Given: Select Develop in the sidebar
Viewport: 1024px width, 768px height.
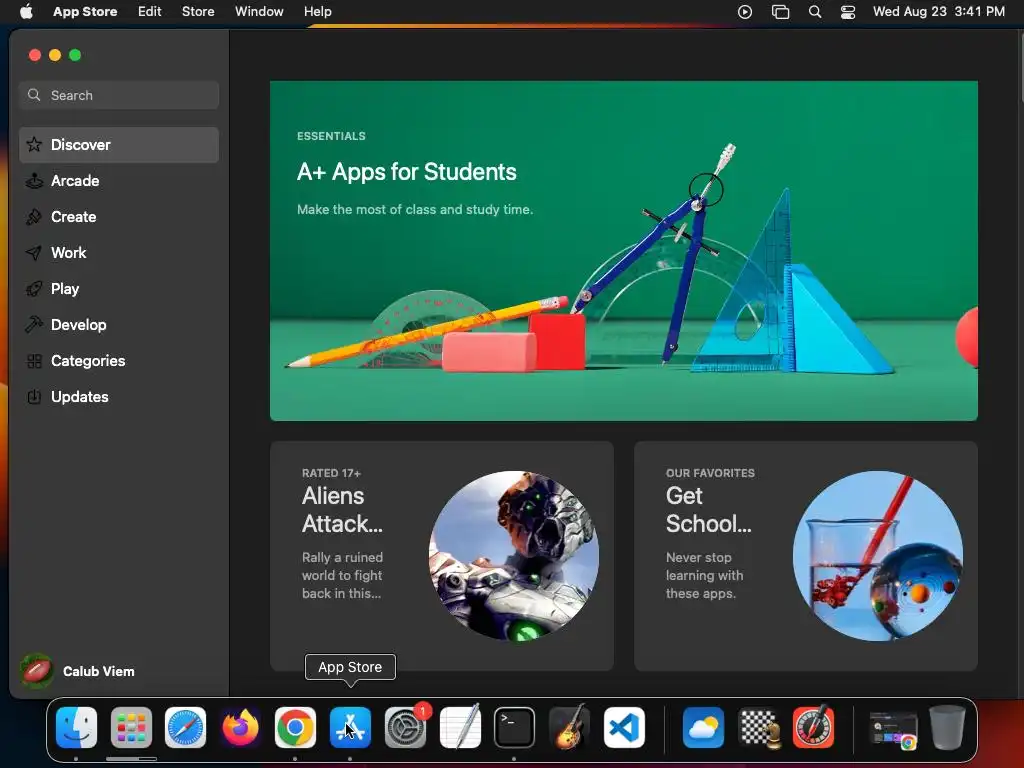Looking at the screenshot, I should [x=119, y=325].
